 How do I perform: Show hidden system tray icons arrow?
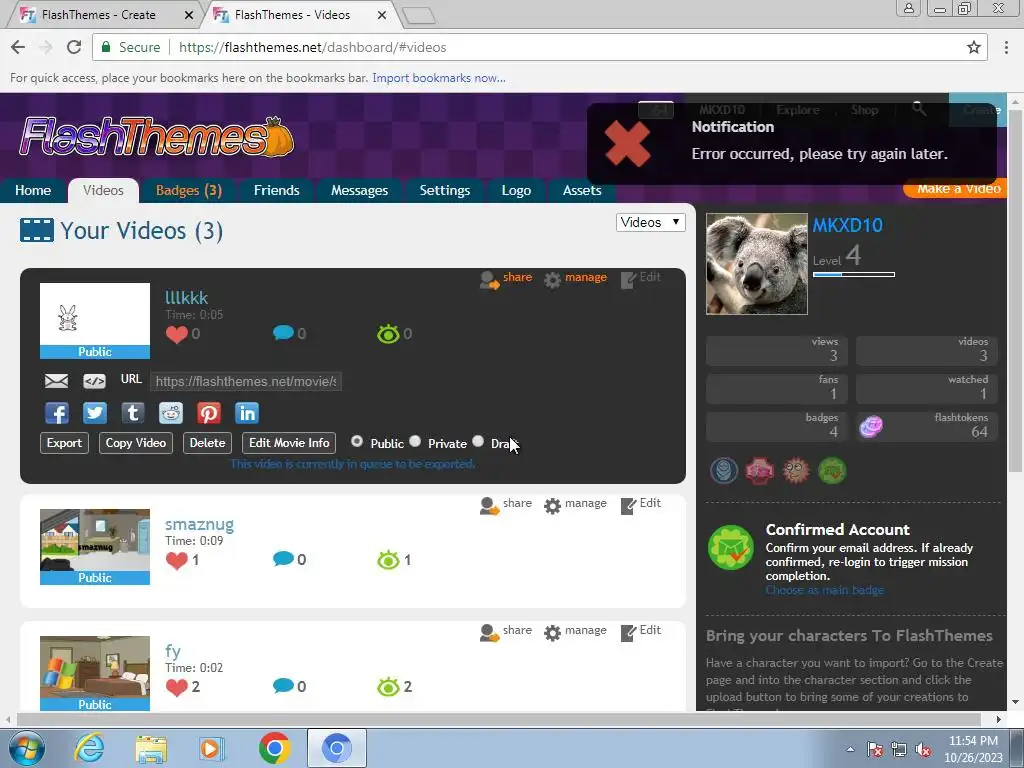tap(850, 750)
